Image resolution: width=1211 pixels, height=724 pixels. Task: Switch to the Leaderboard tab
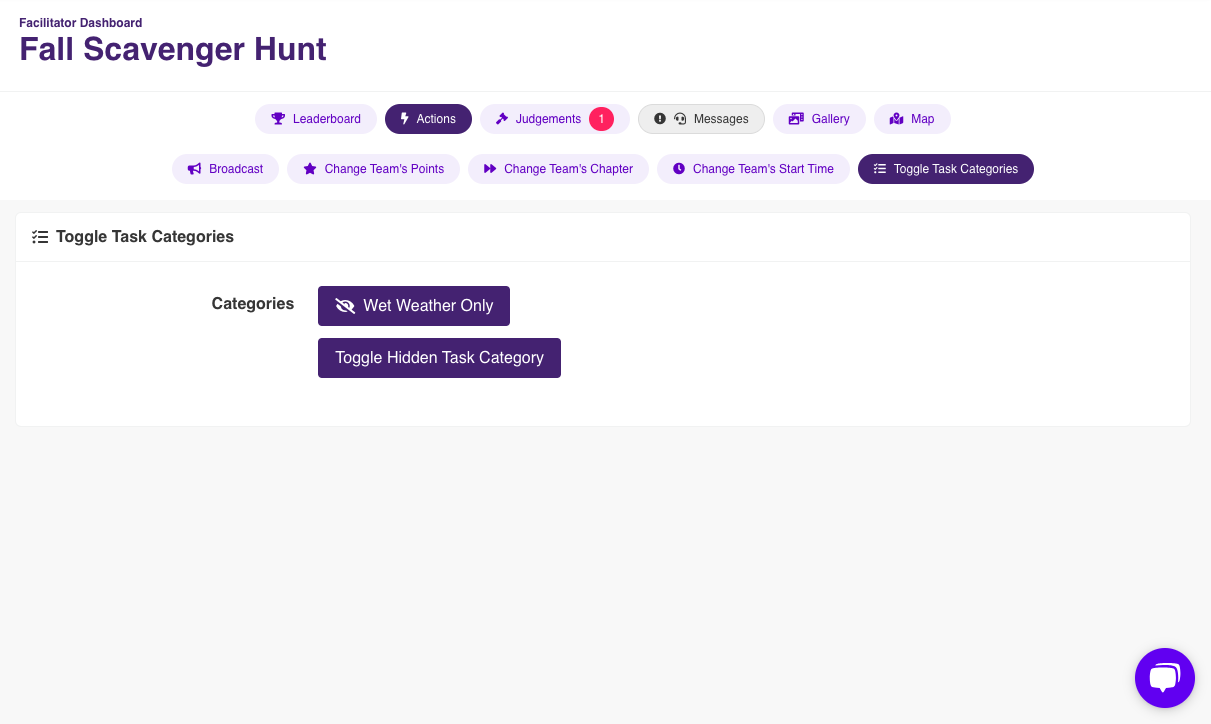click(x=316, y=119)
